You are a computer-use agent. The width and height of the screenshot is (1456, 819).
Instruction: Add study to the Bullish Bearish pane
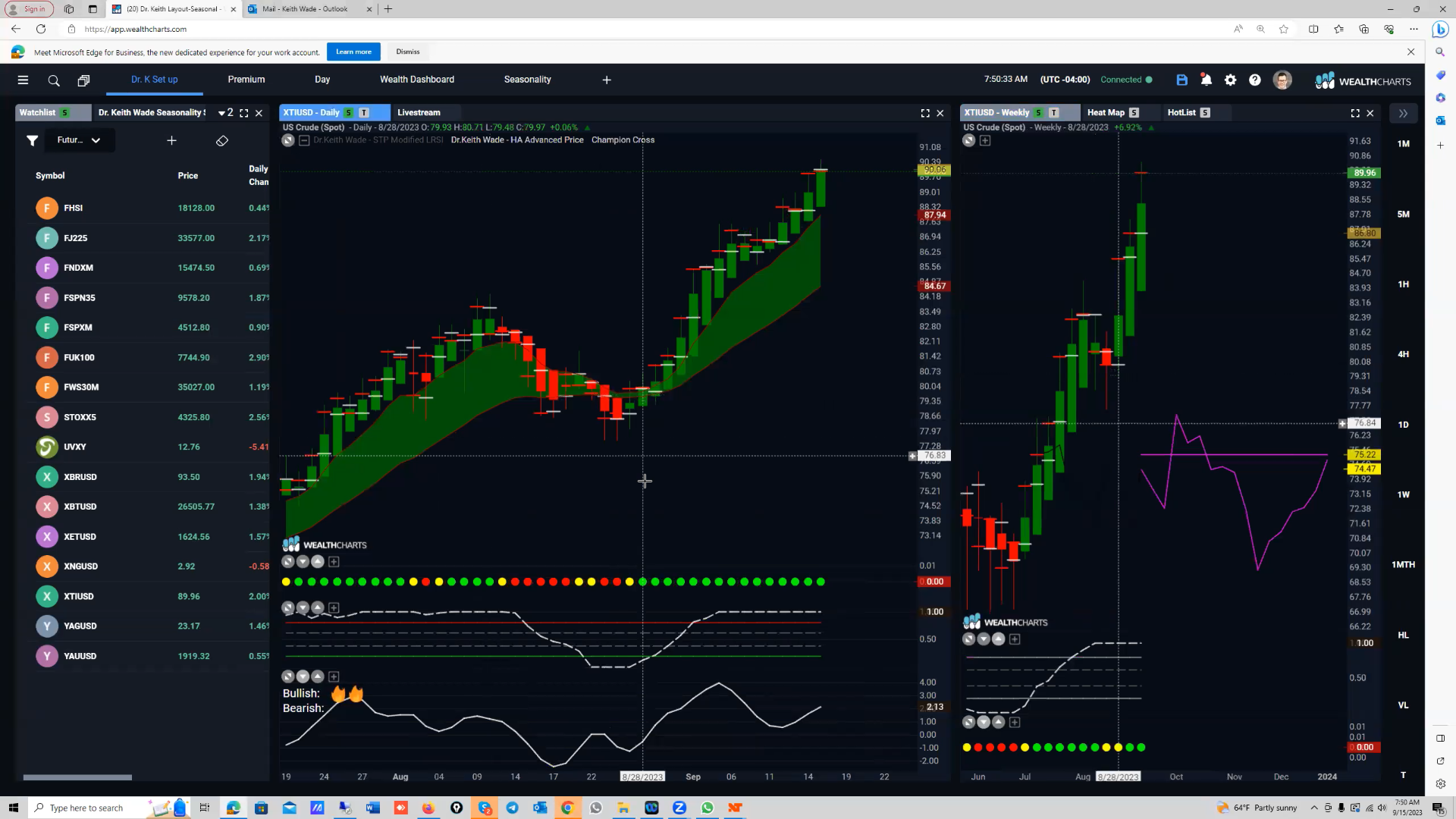pyautogui.click(x=334, y=676)
